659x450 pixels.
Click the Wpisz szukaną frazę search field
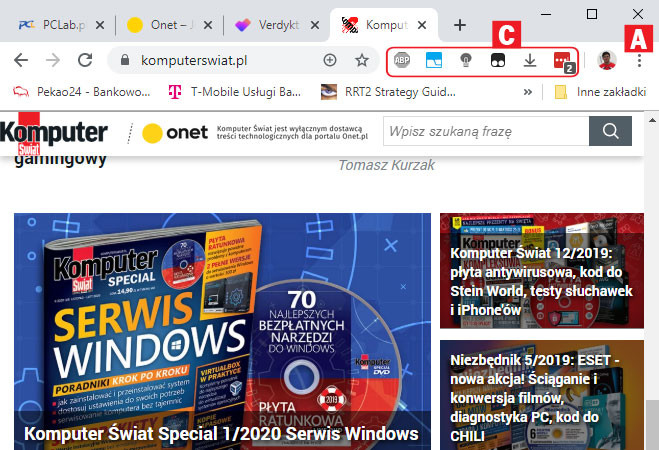point(486,132)
